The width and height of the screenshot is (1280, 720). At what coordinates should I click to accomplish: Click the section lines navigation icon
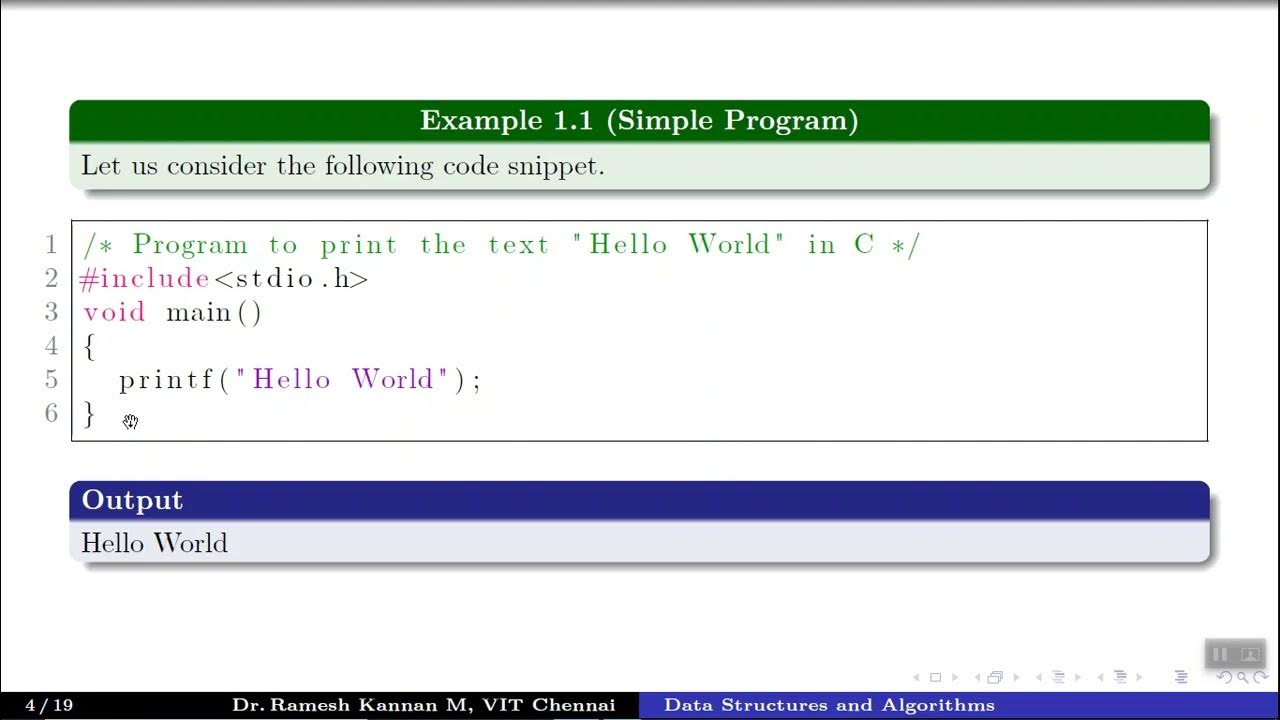[x=1120, y=677]
